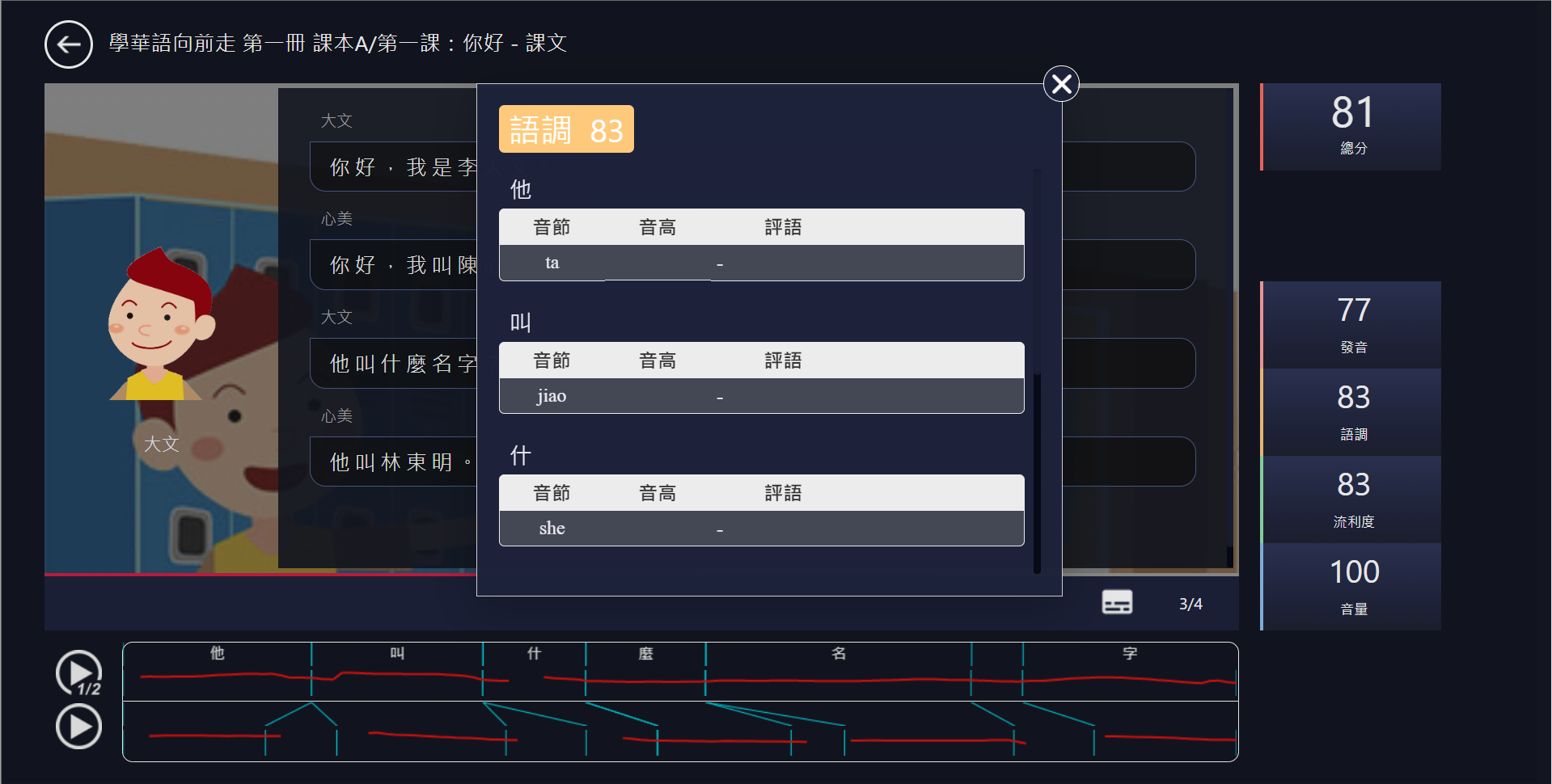Select the syllable row jiao under 叫
Screen dimensions: 1552x784
point(761,396)
